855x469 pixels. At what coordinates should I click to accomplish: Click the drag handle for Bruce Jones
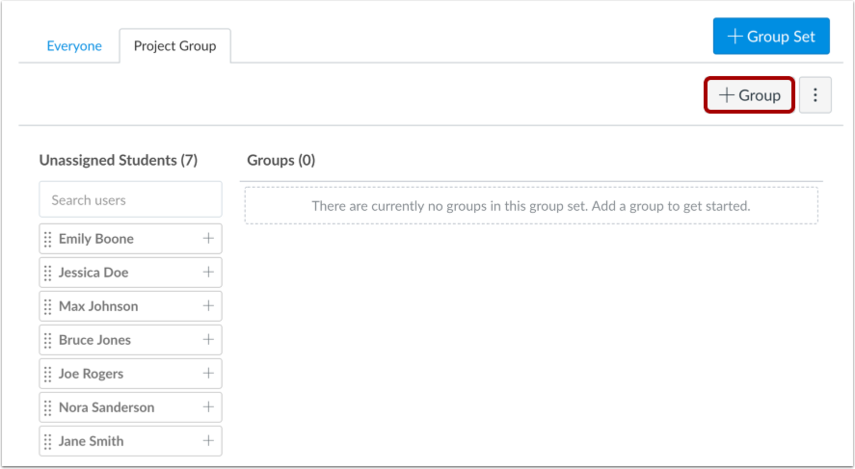47,340
